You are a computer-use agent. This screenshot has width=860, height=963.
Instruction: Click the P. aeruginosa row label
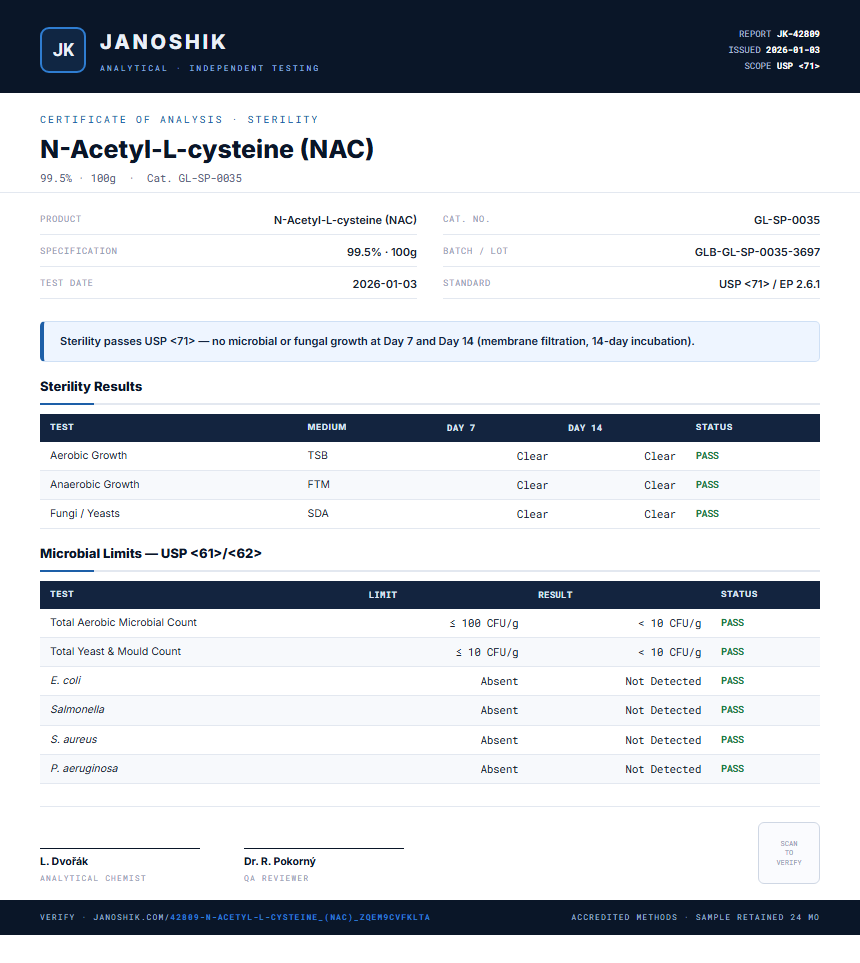click(x=84, y=768)
